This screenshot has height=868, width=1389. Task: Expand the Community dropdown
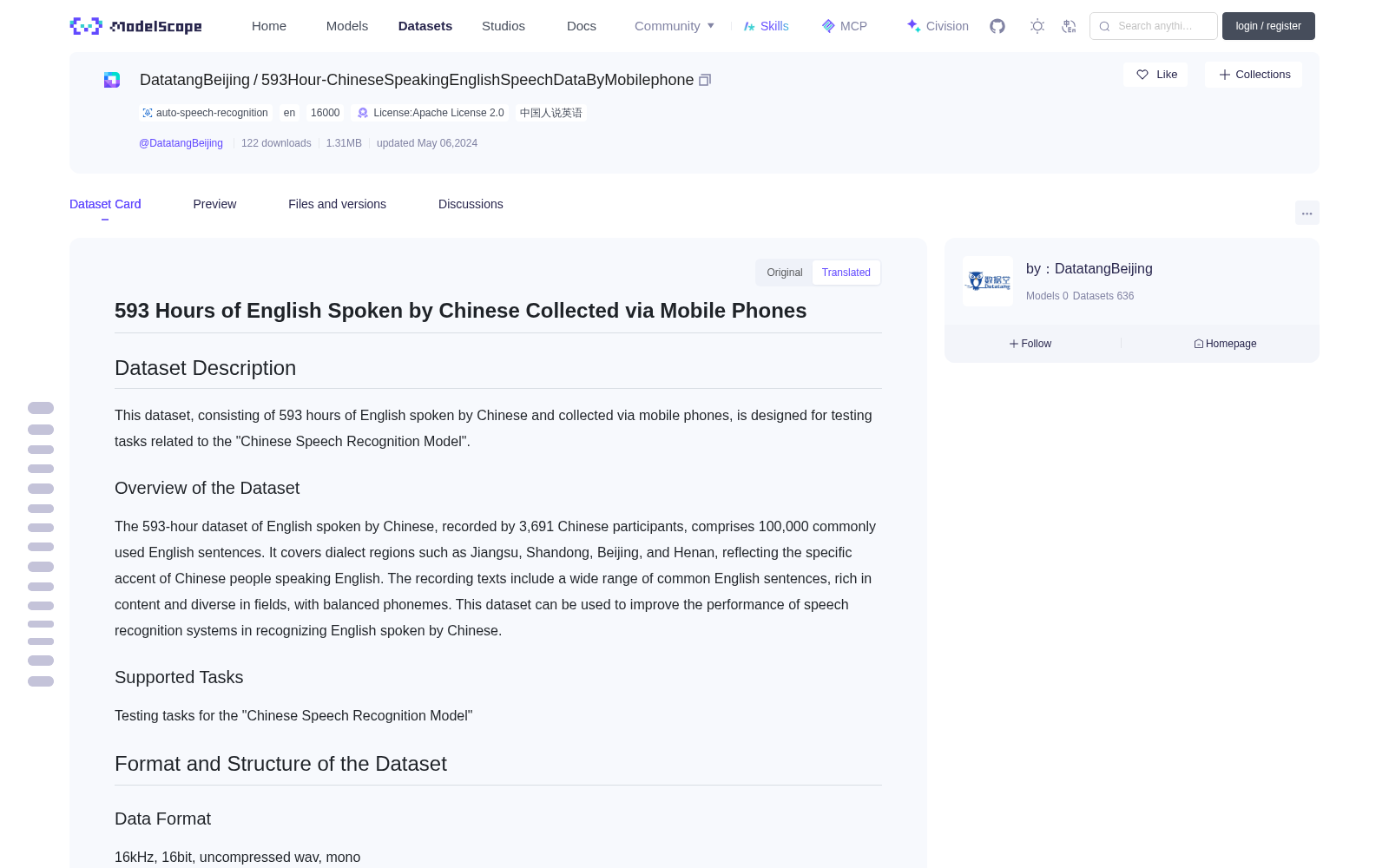(675, 26)
